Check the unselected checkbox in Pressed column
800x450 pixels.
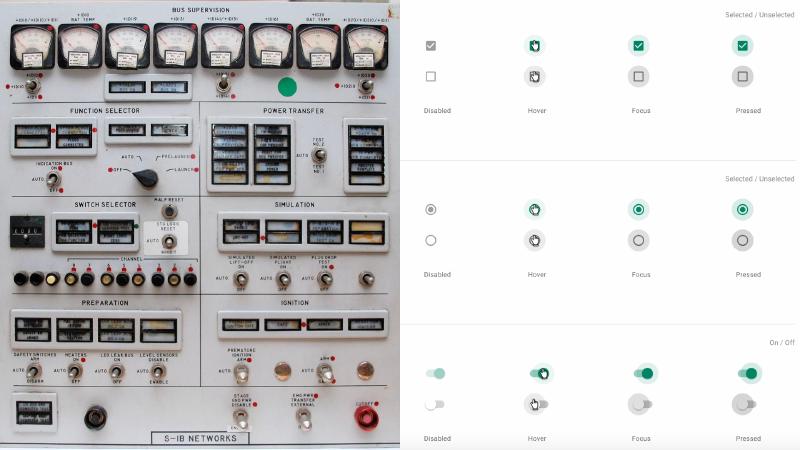click(x=742, y=76)
